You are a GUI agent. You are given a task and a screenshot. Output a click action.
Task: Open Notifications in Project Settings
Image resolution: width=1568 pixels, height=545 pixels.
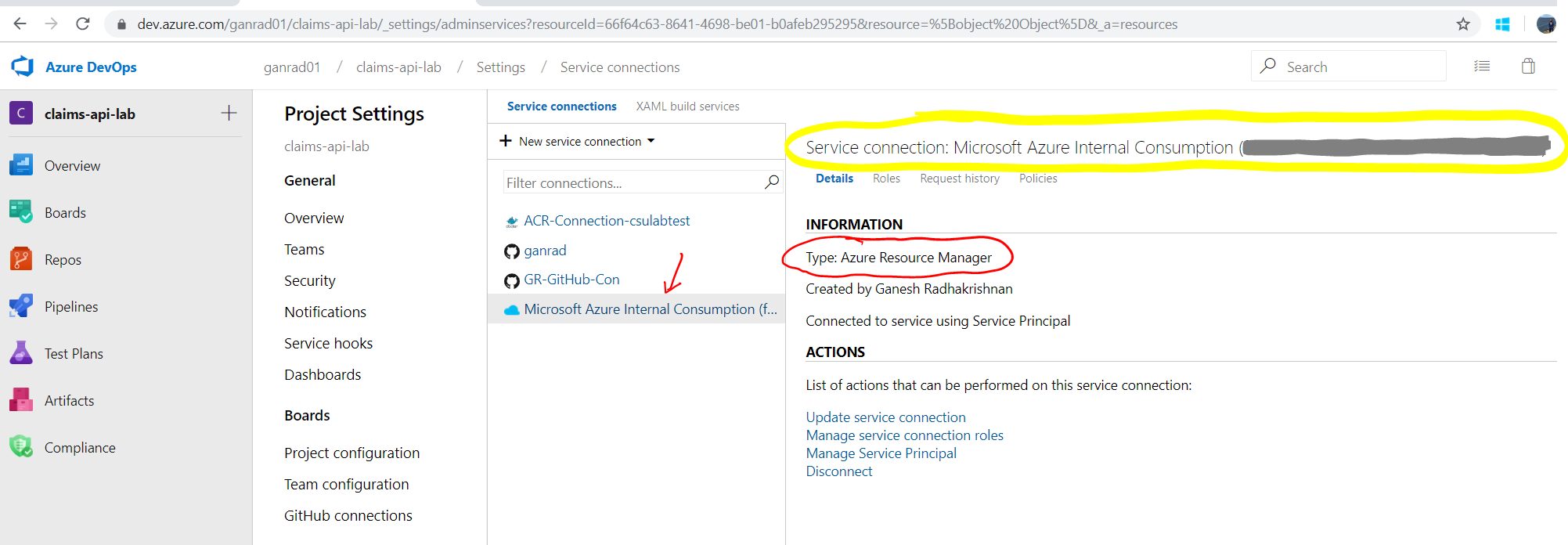point(325,312)
